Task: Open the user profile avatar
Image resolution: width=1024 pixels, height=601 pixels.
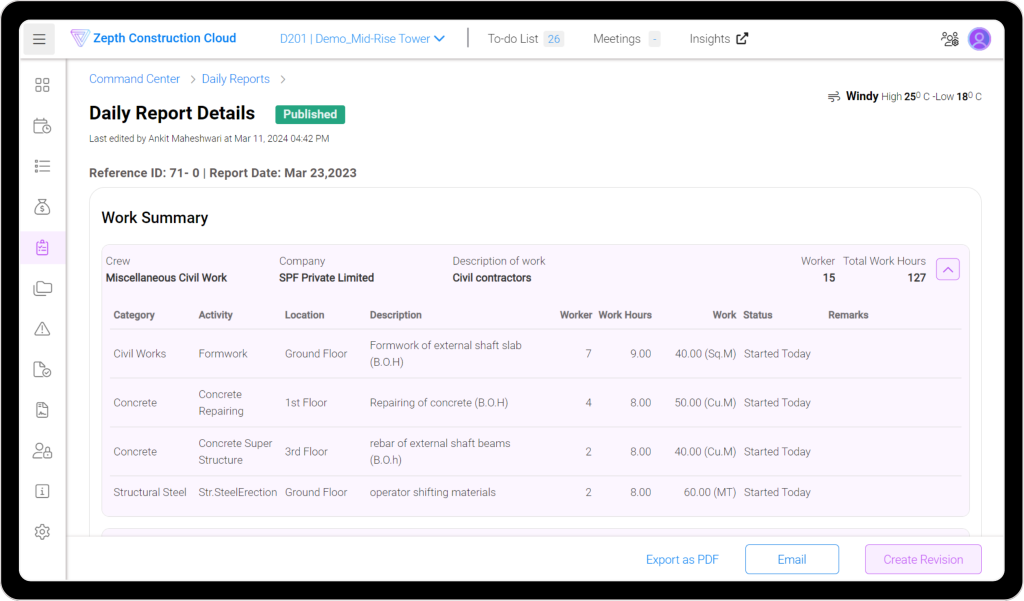Action: (979, 38)
